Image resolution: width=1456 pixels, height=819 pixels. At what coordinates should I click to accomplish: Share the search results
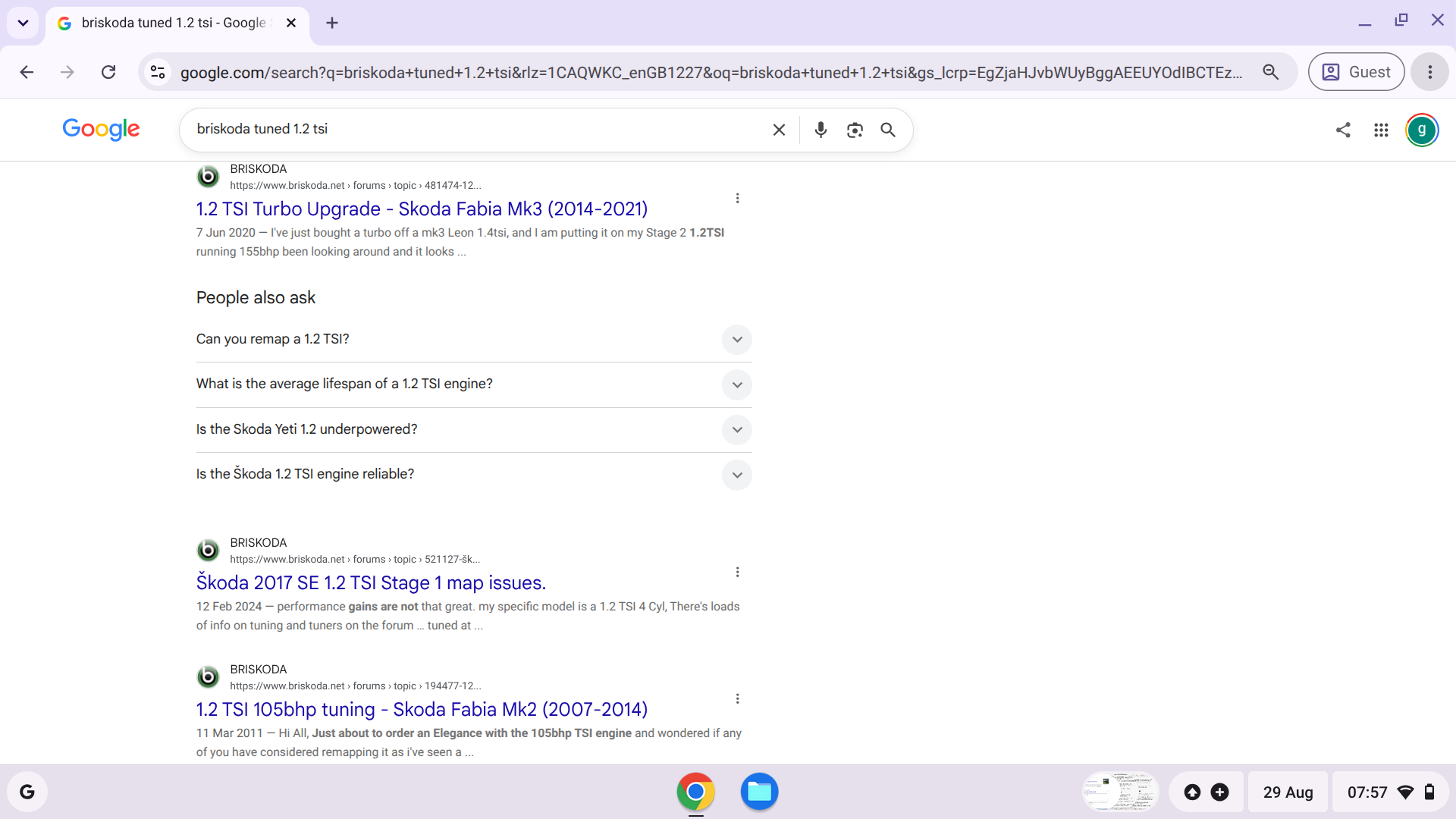pos(1343,130)
